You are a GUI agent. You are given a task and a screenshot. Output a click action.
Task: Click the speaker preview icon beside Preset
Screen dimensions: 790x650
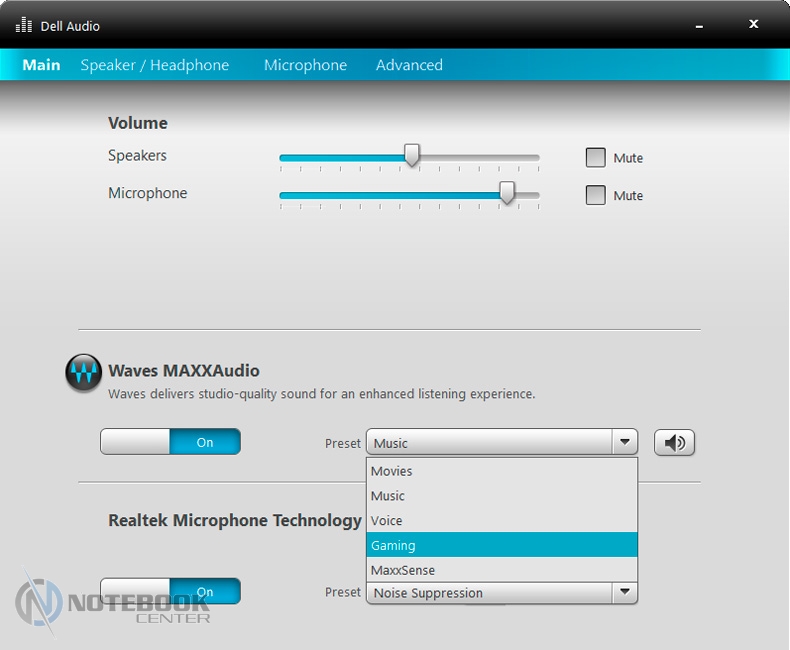pyautogui.click(x=674, y=443)
